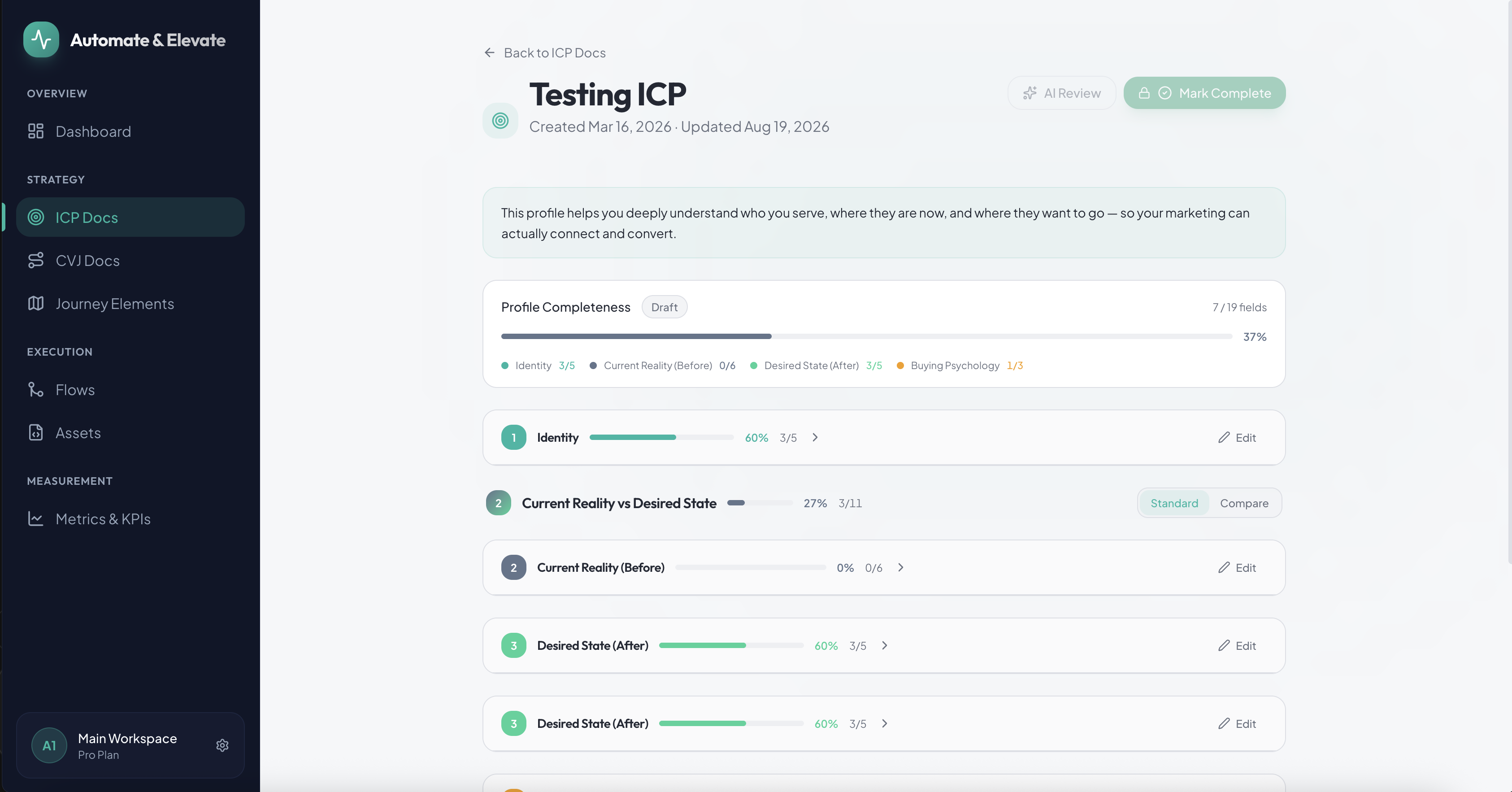The image size is (1512, 792).
Task: Expand first Desired State (After) chevron
Action: pos(885,646)
